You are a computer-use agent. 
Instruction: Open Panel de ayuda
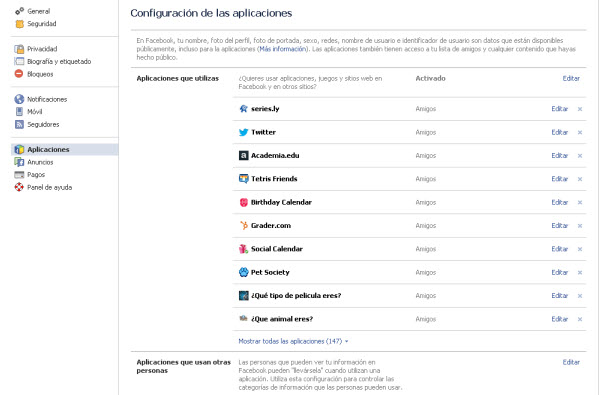click(x=49, y=187)
